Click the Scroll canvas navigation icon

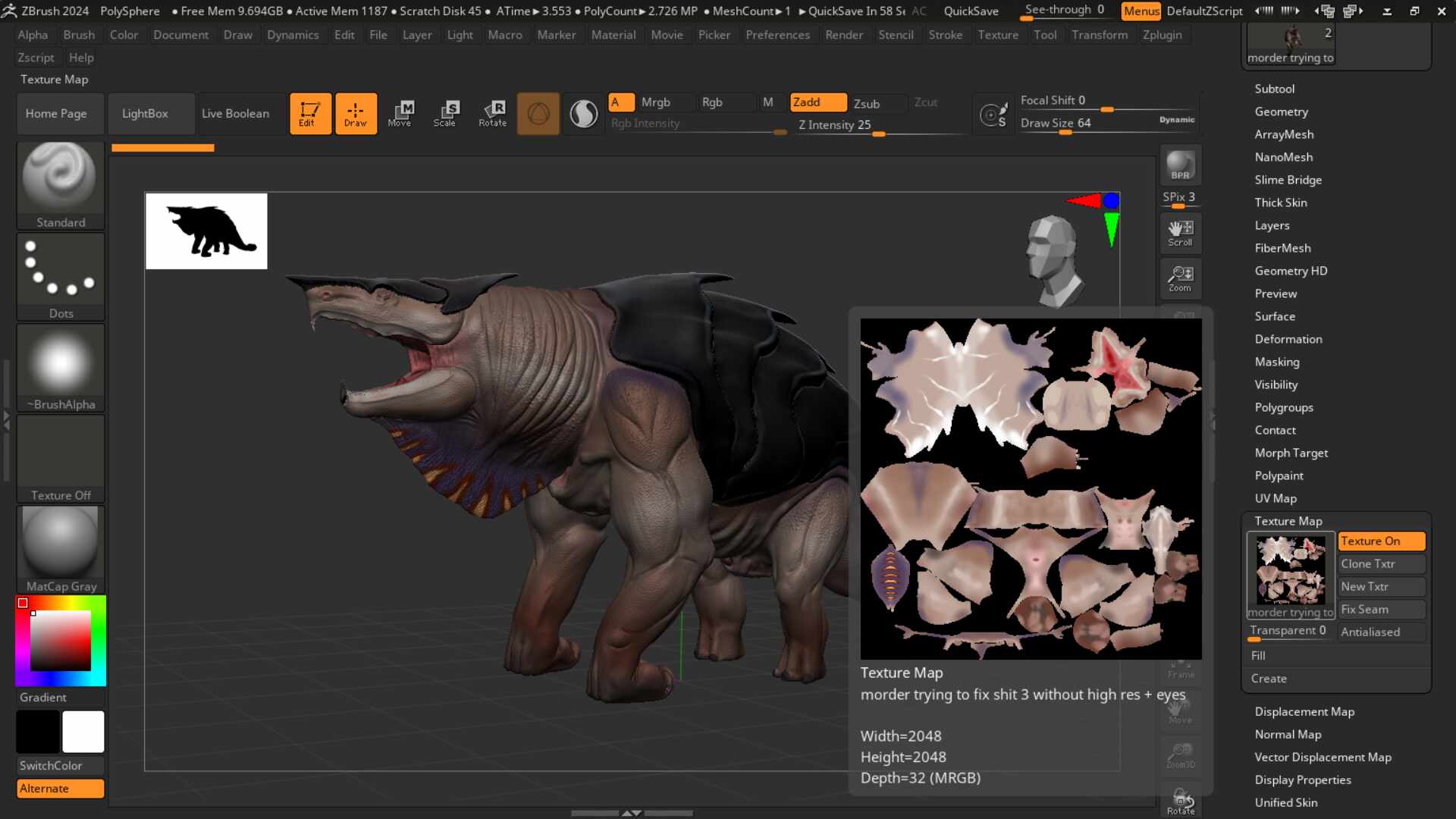coord(1180,233)
